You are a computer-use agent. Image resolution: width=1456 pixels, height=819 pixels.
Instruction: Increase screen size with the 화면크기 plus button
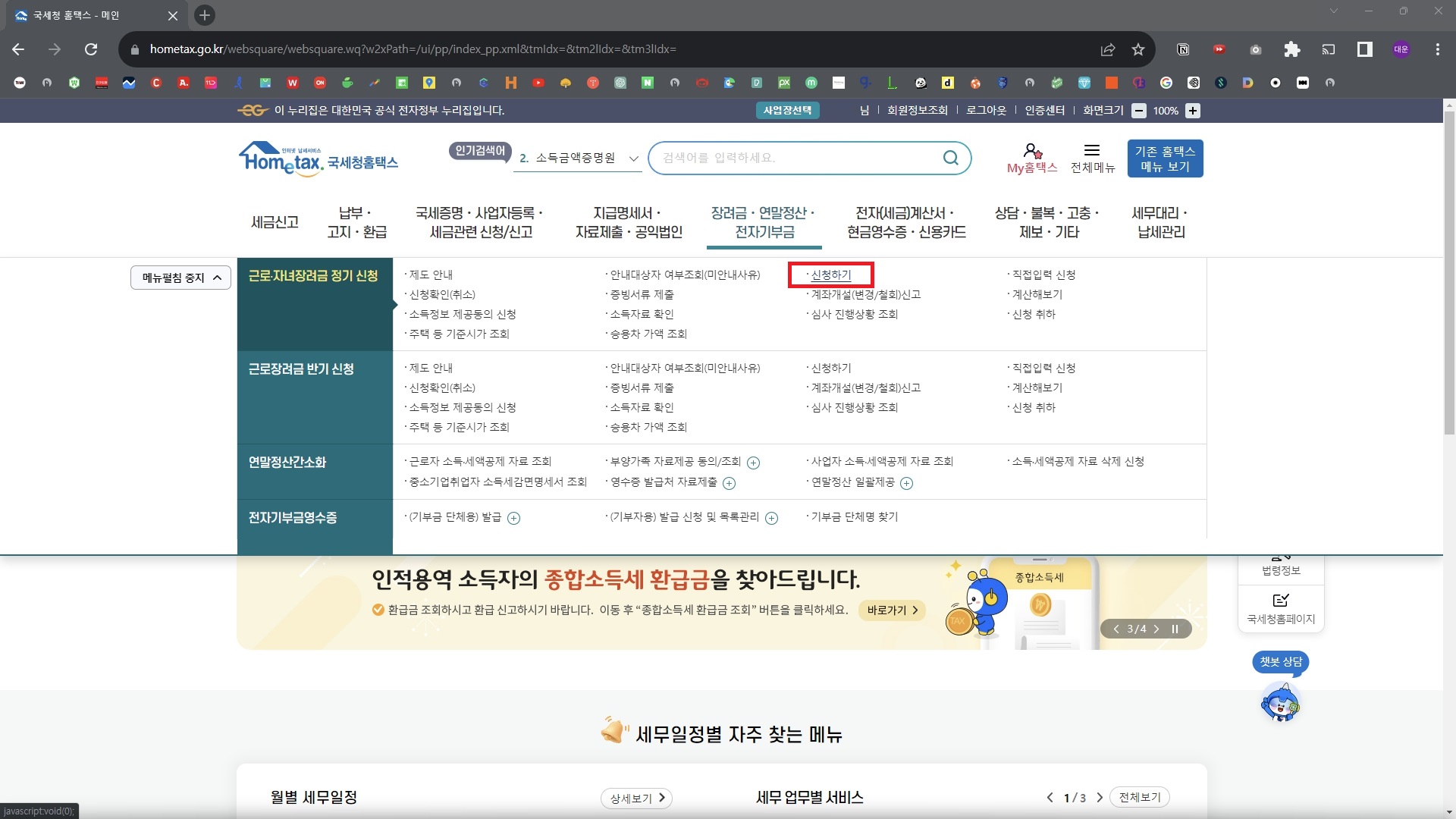point(1193,111)
